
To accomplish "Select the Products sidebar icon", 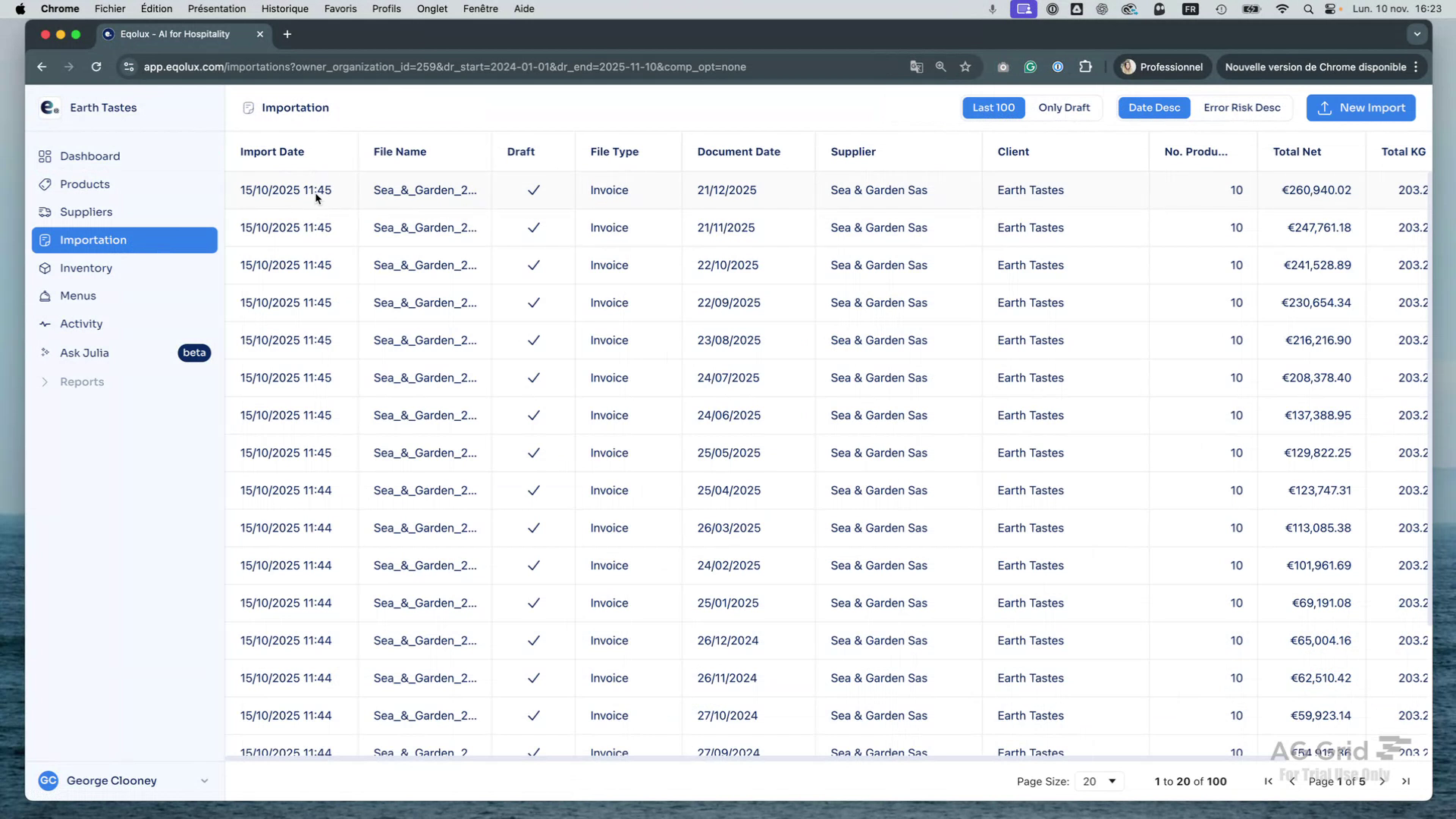I will (x=45, y=184).
